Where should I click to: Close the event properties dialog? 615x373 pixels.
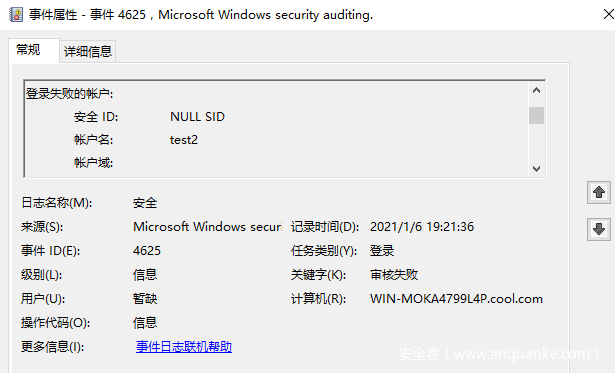tap(608, 15)
